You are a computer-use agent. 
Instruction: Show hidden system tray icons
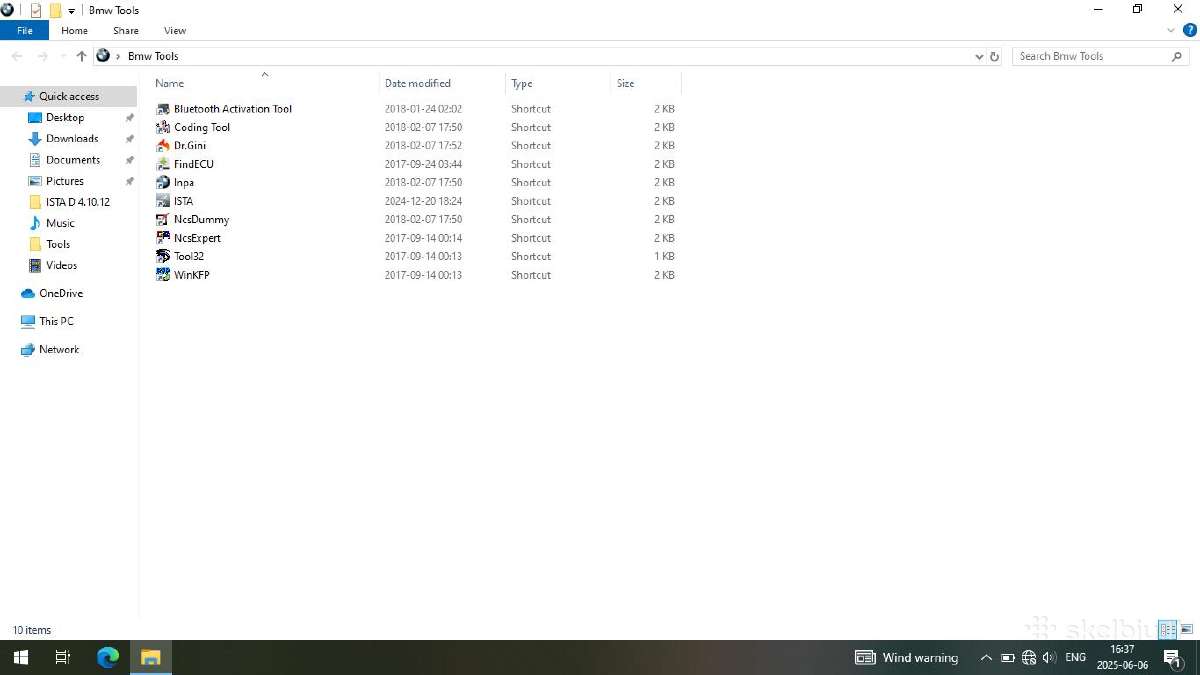[986, 657]
